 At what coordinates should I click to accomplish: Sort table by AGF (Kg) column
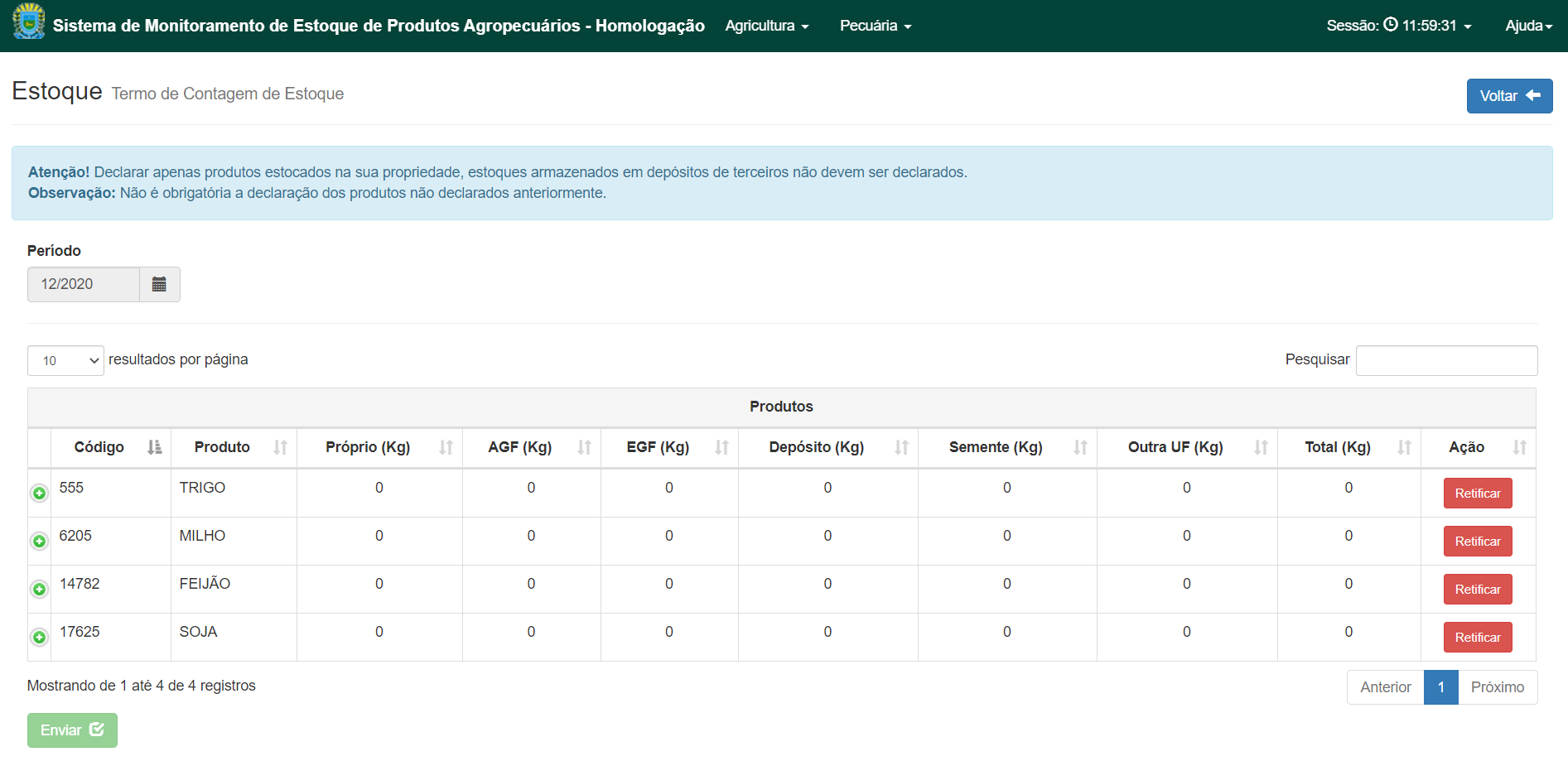point(532,447)
